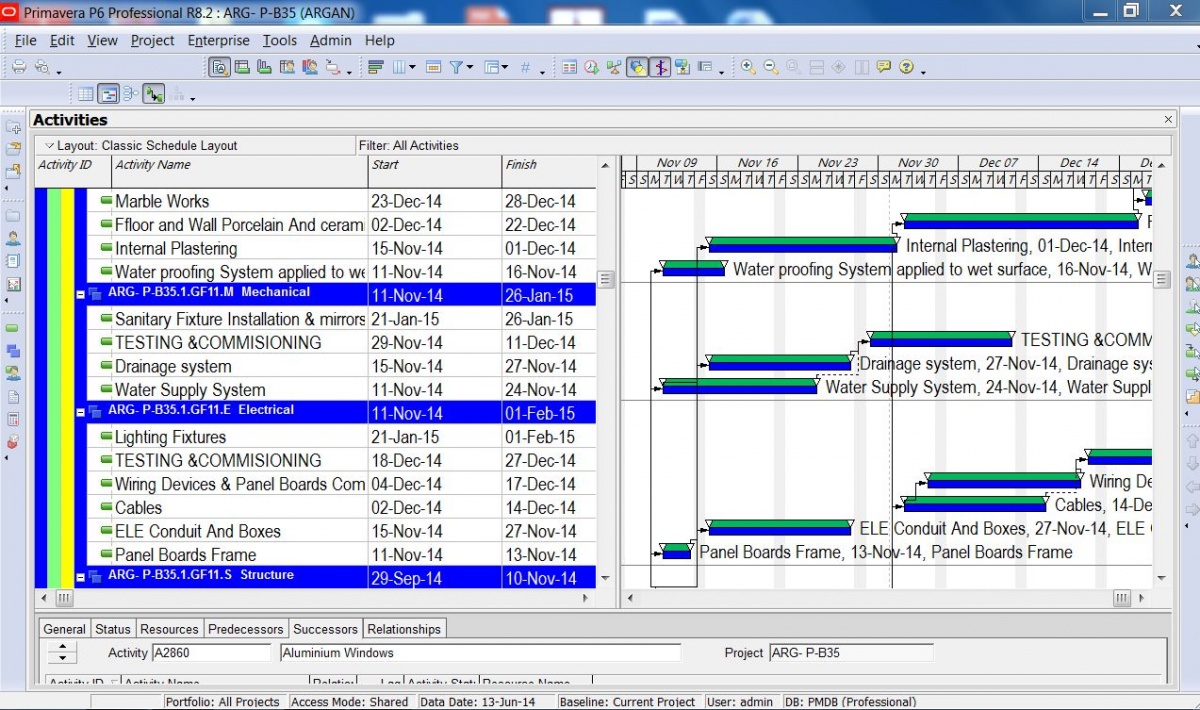
Task: Sort by the Start column header
Action: [434, 172]
